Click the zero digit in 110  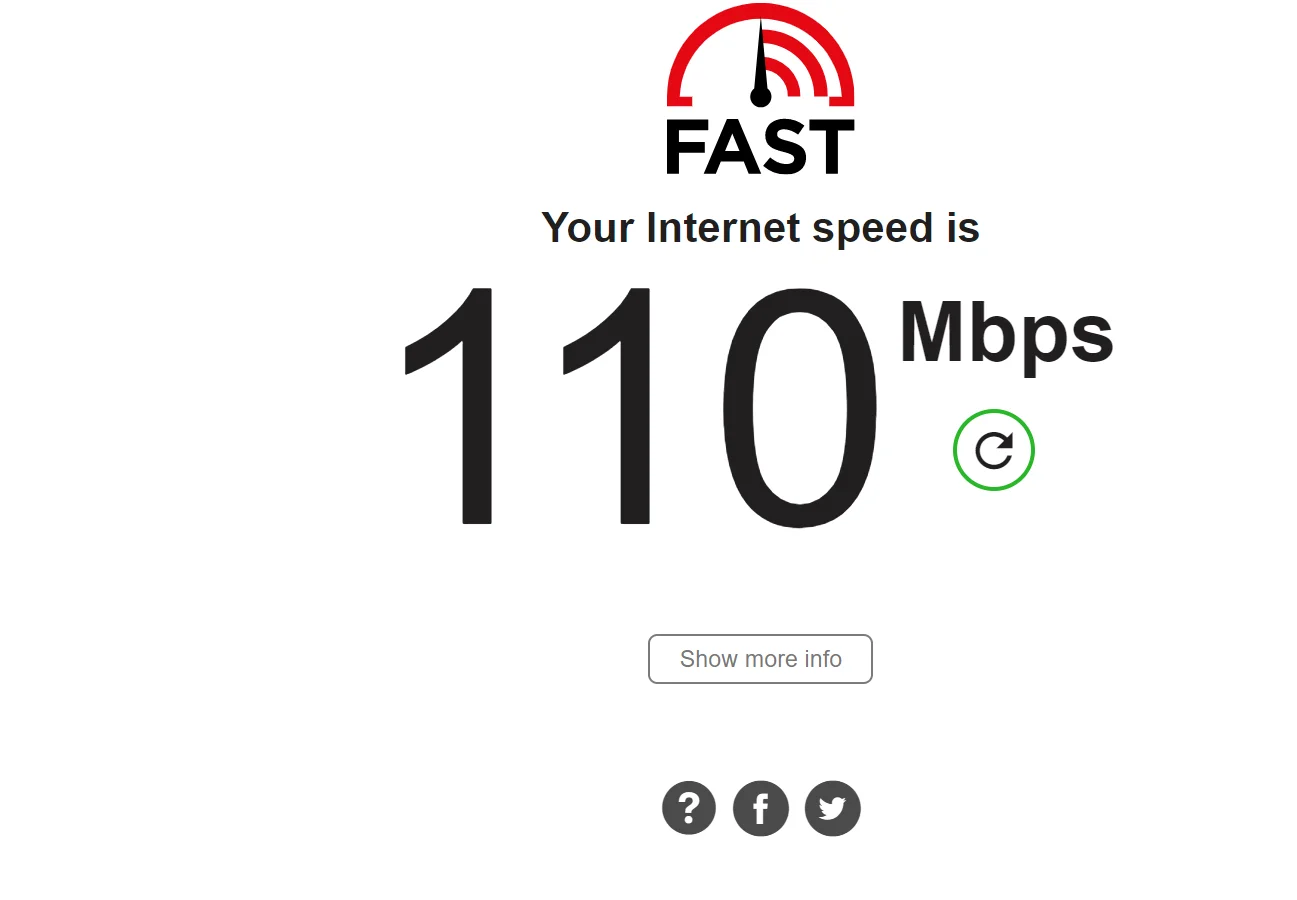coord(800,407)
